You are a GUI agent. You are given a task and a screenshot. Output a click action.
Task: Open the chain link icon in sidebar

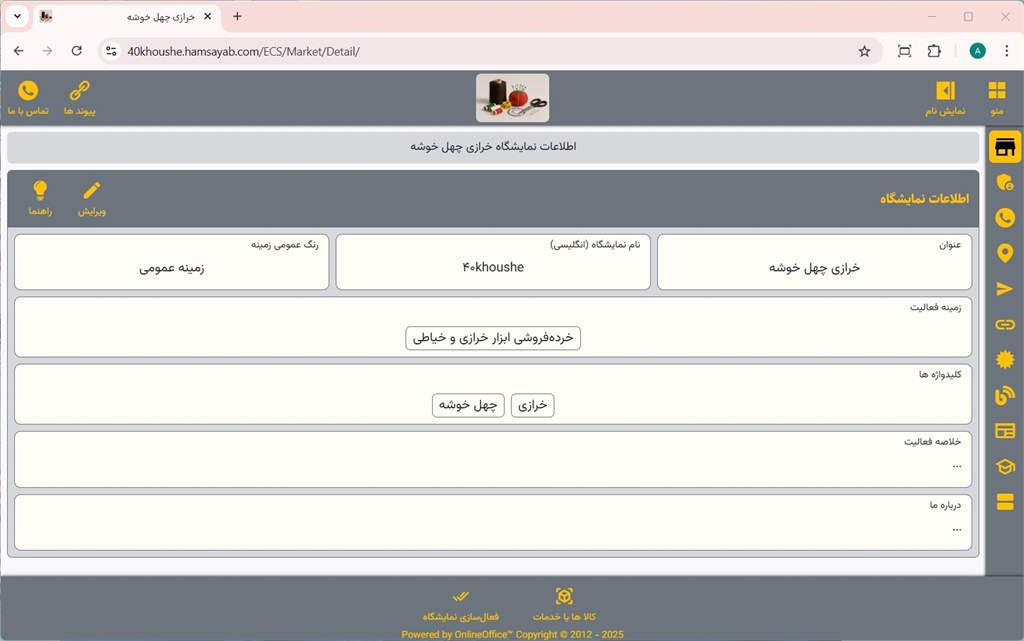click(1005, 324)
